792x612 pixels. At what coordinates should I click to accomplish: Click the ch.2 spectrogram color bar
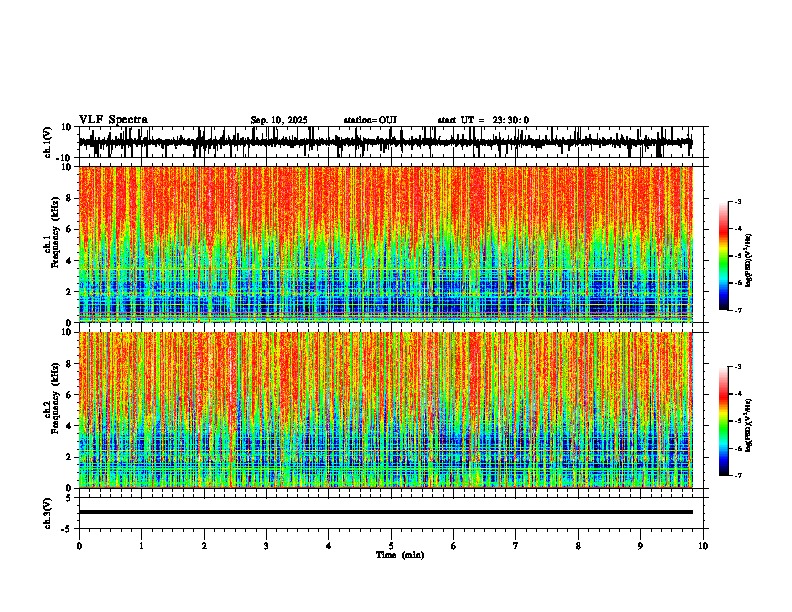click(724, 421)
